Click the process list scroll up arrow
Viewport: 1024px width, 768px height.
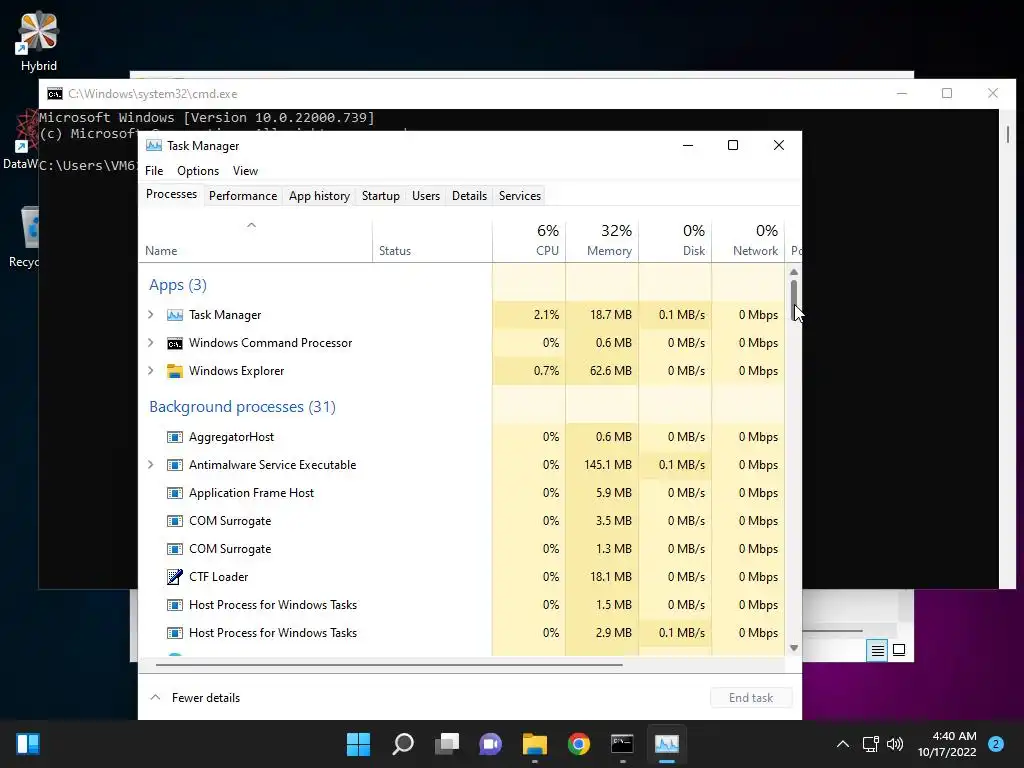pyautogui.click(x=794, y=272)
